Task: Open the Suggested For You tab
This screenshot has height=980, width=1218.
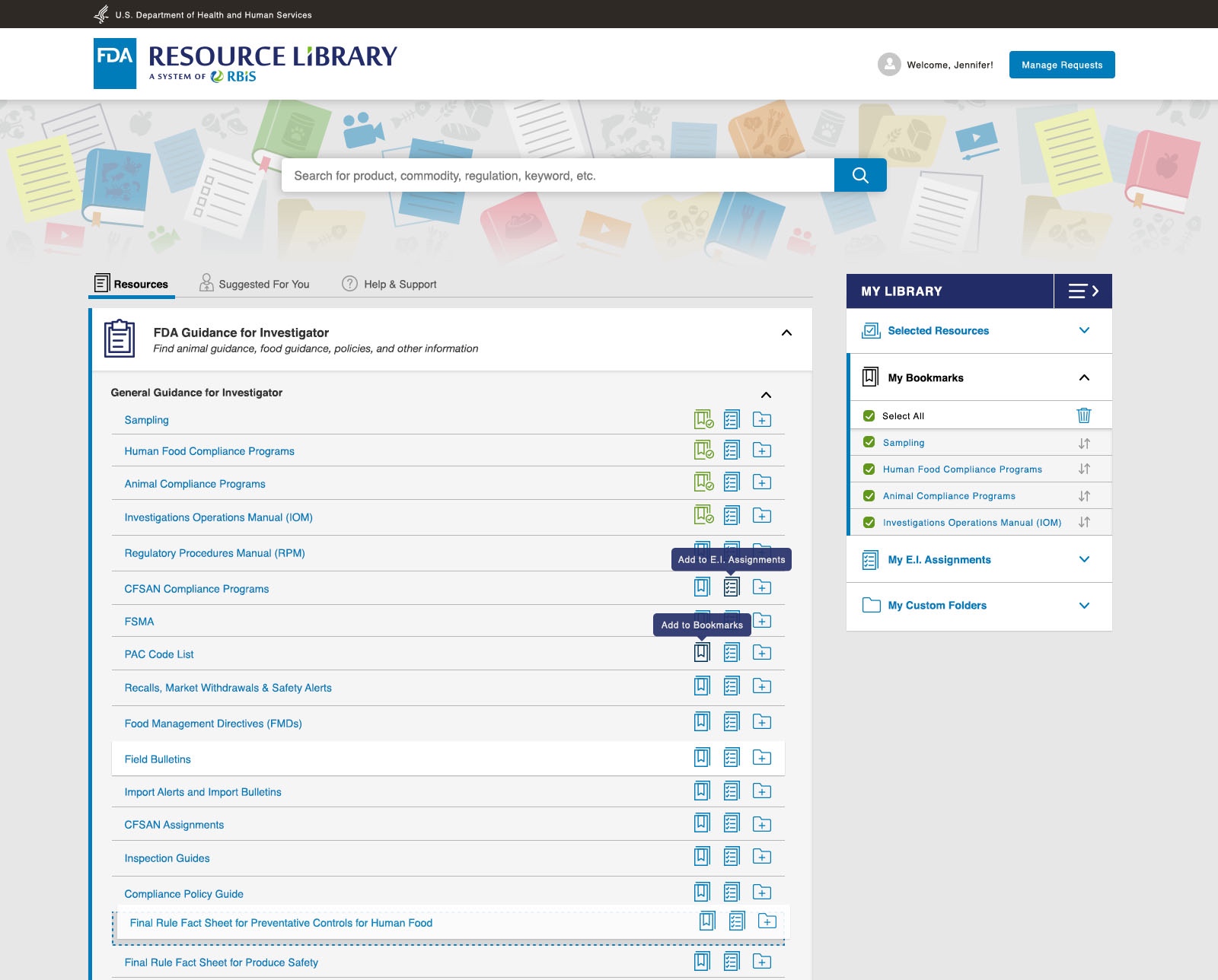Action: point(254,284)
